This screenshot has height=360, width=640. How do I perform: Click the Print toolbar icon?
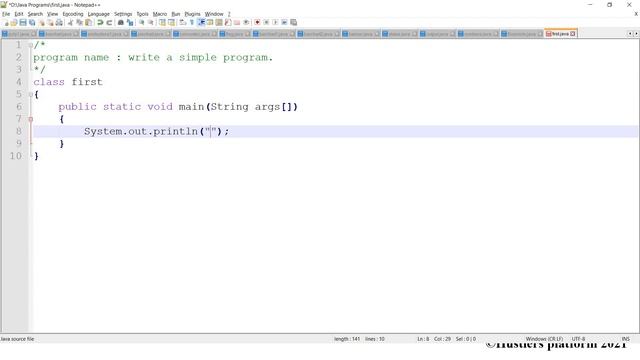pyautogui.click(x=59, y=23)
